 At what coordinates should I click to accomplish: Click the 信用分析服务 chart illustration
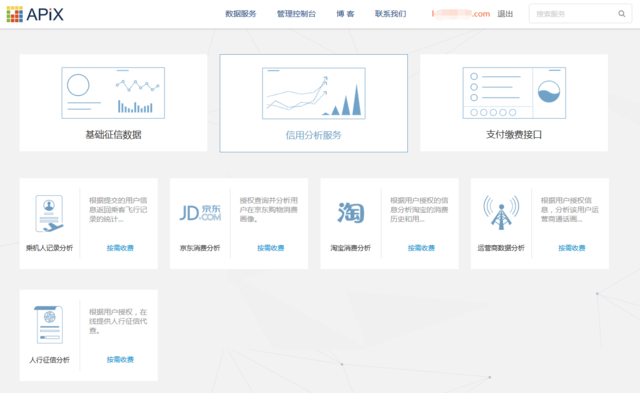point(313,93)
